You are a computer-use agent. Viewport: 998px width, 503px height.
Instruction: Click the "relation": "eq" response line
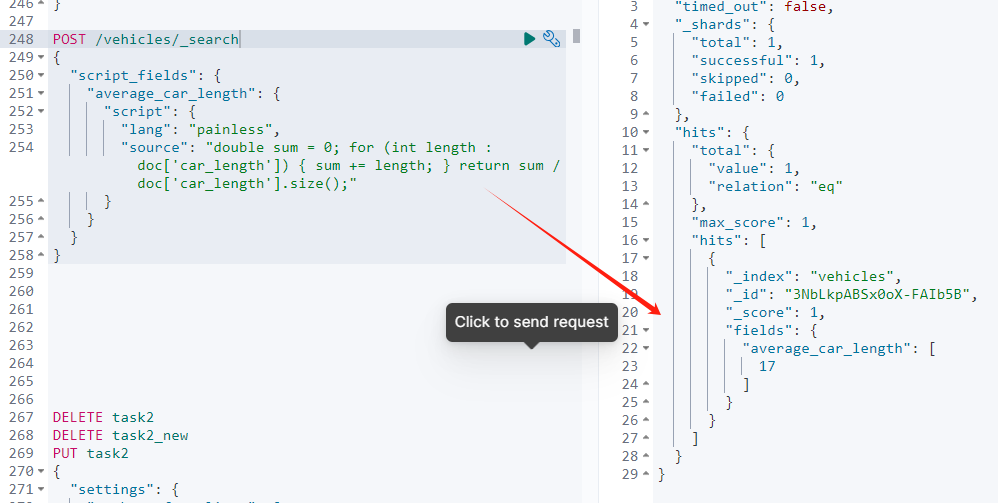point(775,186)
